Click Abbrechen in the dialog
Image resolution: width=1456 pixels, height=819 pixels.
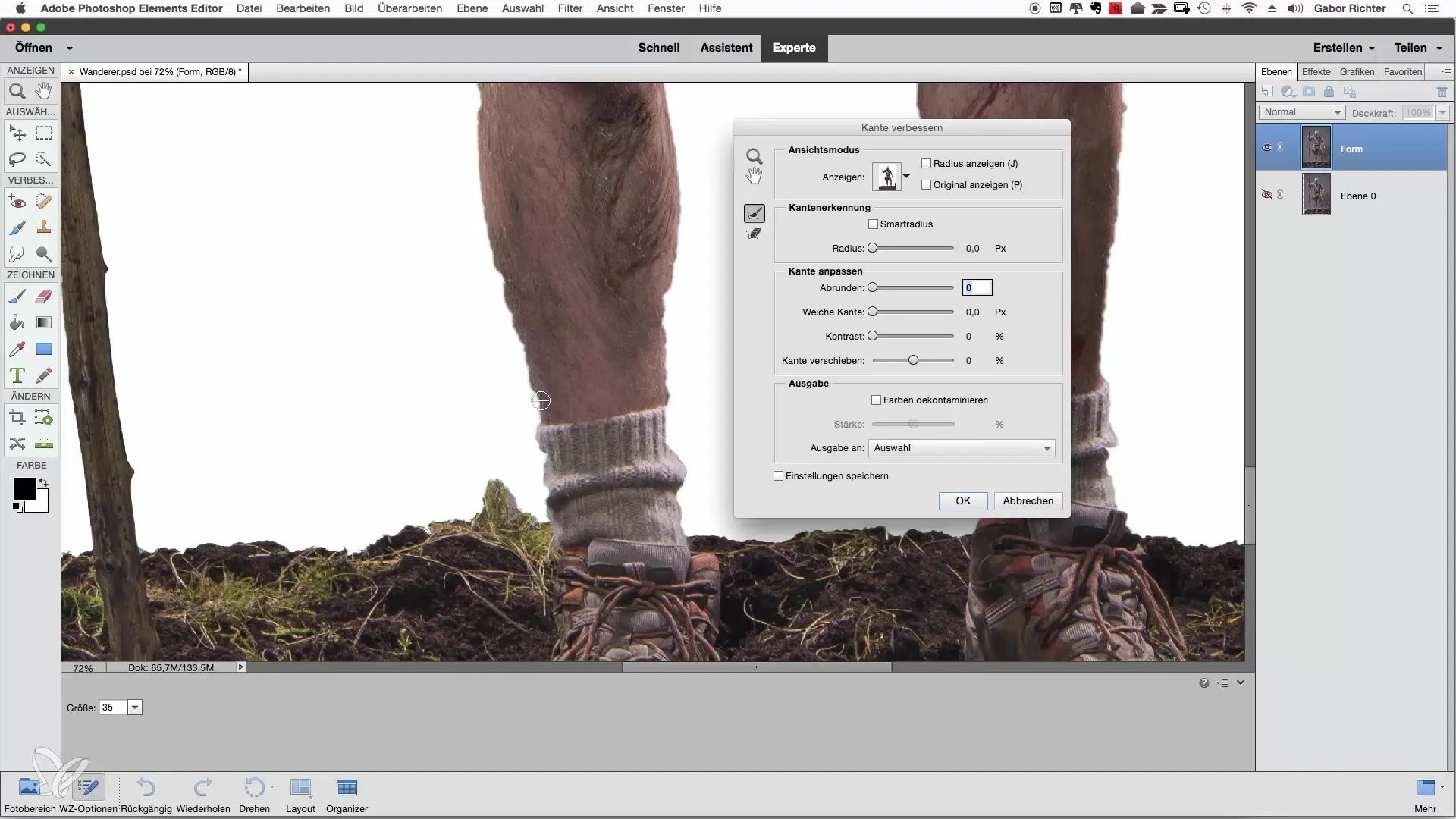click(1028, 501)
